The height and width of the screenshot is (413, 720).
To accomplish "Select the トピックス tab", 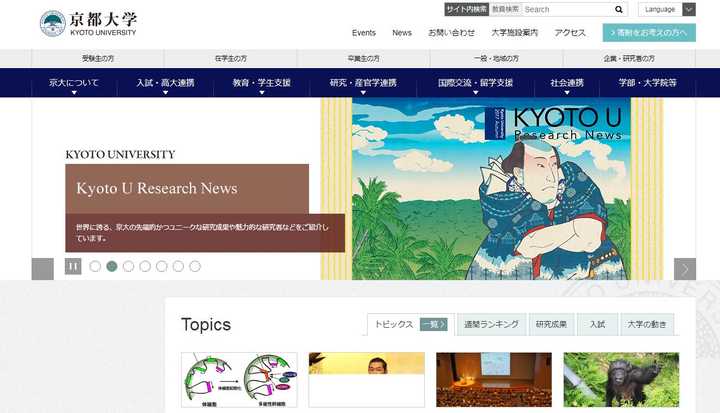I will (394, 324).
